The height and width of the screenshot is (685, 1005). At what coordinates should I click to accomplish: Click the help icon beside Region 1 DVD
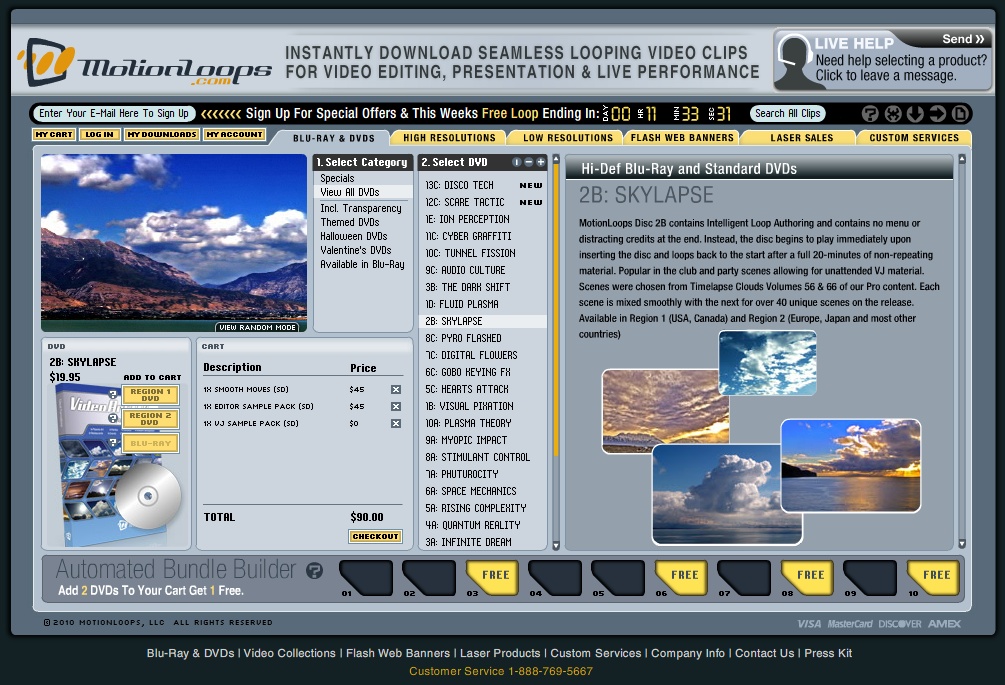coord(113,394)
